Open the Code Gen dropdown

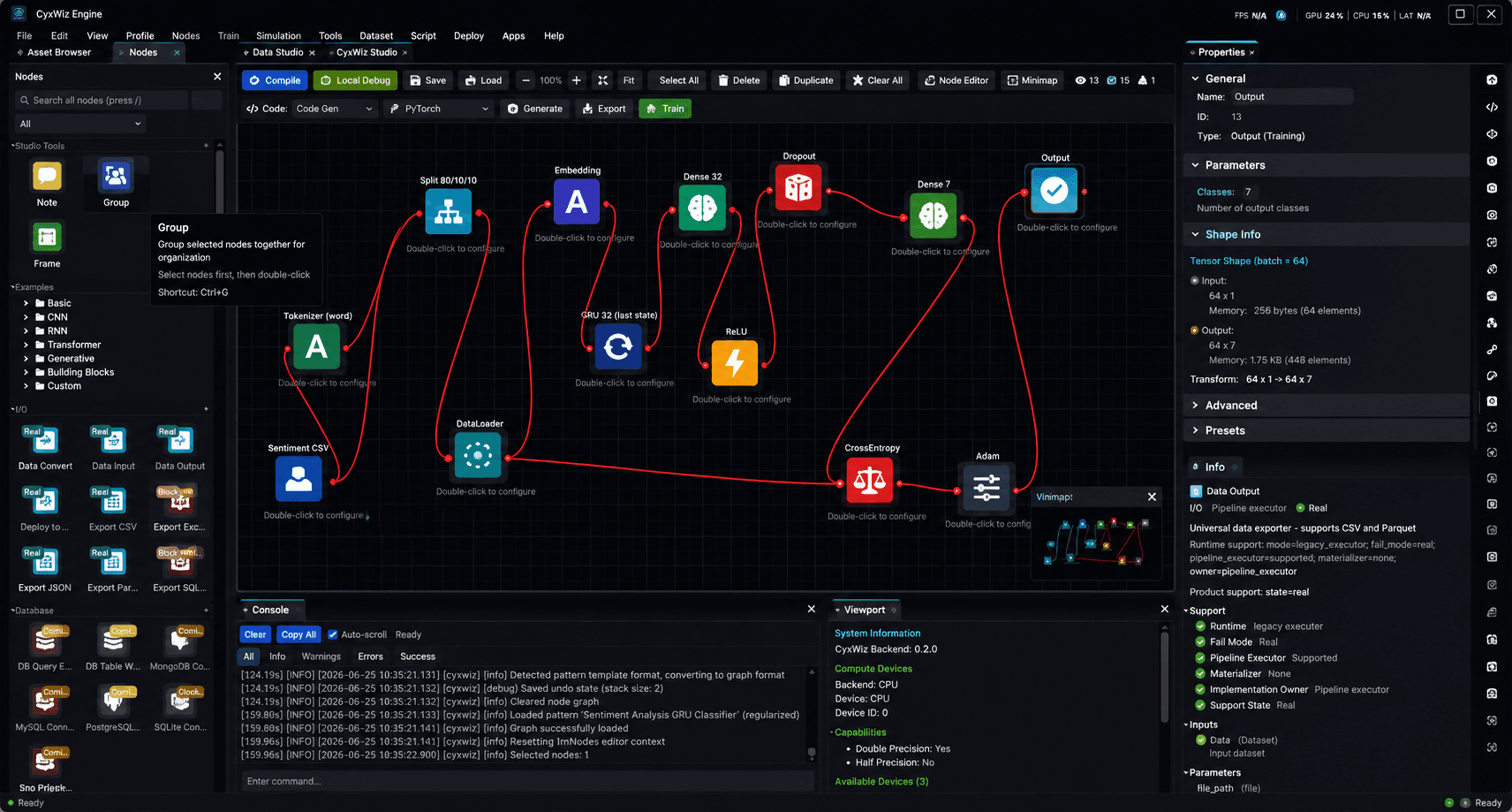[x=335, y=109]
